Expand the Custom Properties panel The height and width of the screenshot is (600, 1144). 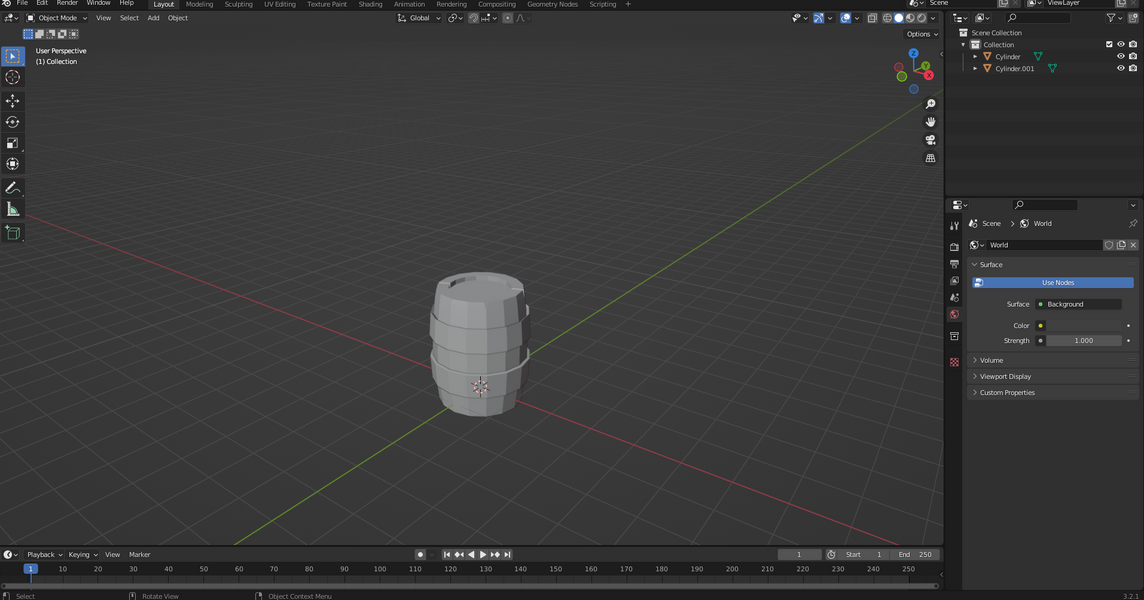click(1054, 393)
